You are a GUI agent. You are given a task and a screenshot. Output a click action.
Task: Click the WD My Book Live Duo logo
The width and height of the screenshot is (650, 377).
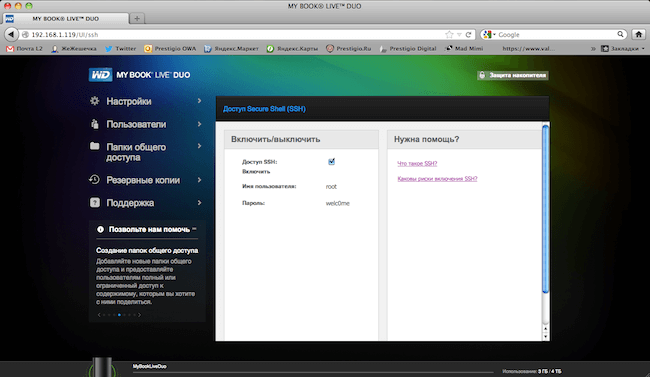pyautogui.click(x=140, y=75)
